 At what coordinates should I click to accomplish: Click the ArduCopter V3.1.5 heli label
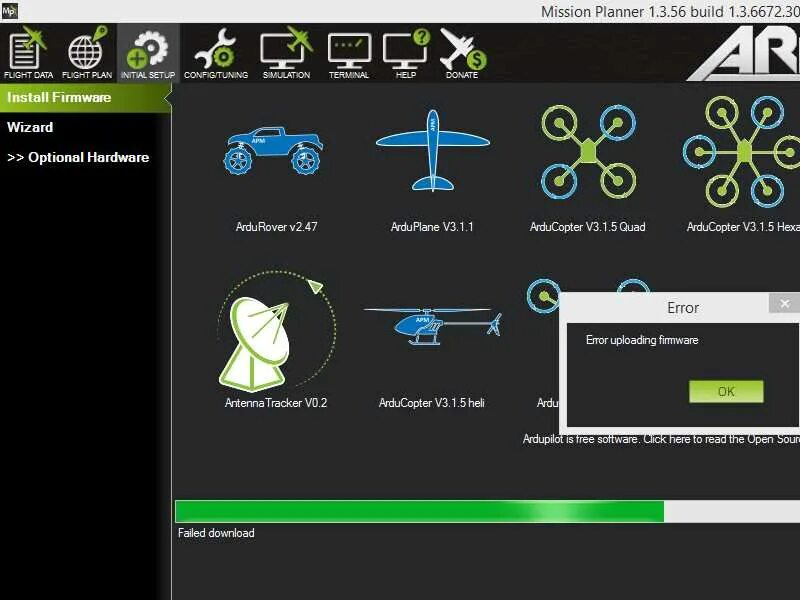click(x=432, y=403)
